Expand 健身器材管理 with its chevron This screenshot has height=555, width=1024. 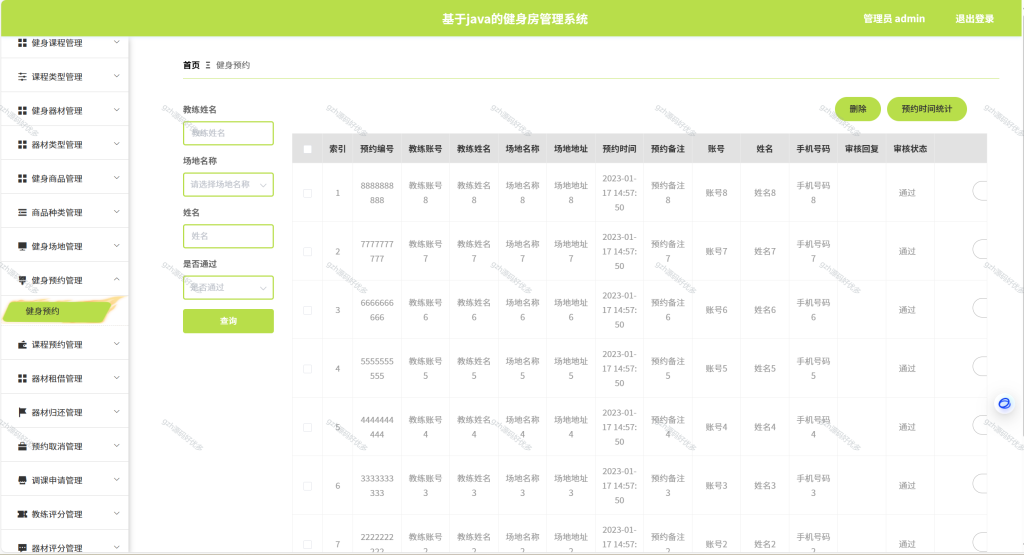coord(117,110)
